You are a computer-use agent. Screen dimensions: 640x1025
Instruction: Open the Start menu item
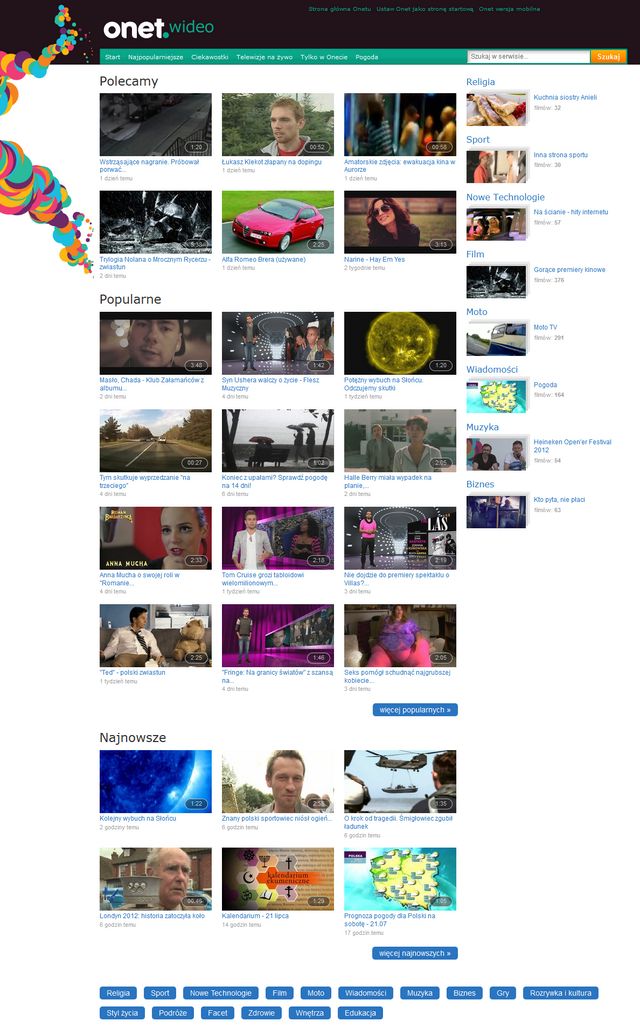(112, 57)
